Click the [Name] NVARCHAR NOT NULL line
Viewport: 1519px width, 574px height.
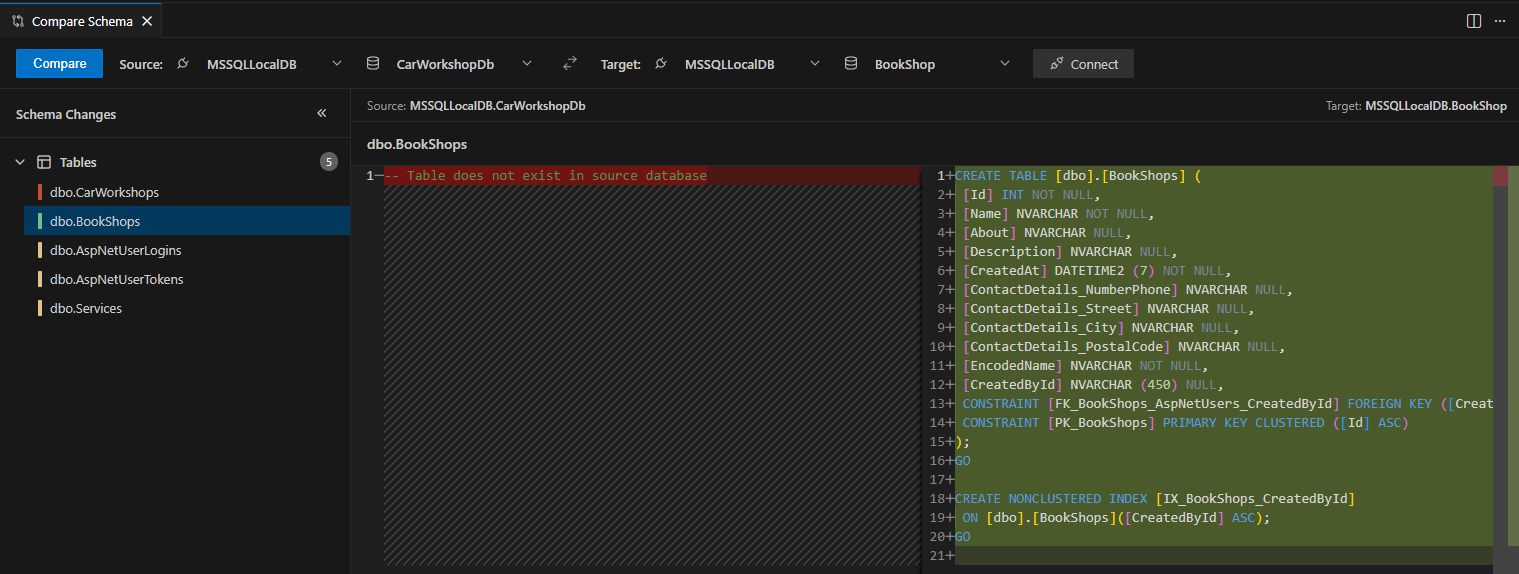(x=1058, y=214)
